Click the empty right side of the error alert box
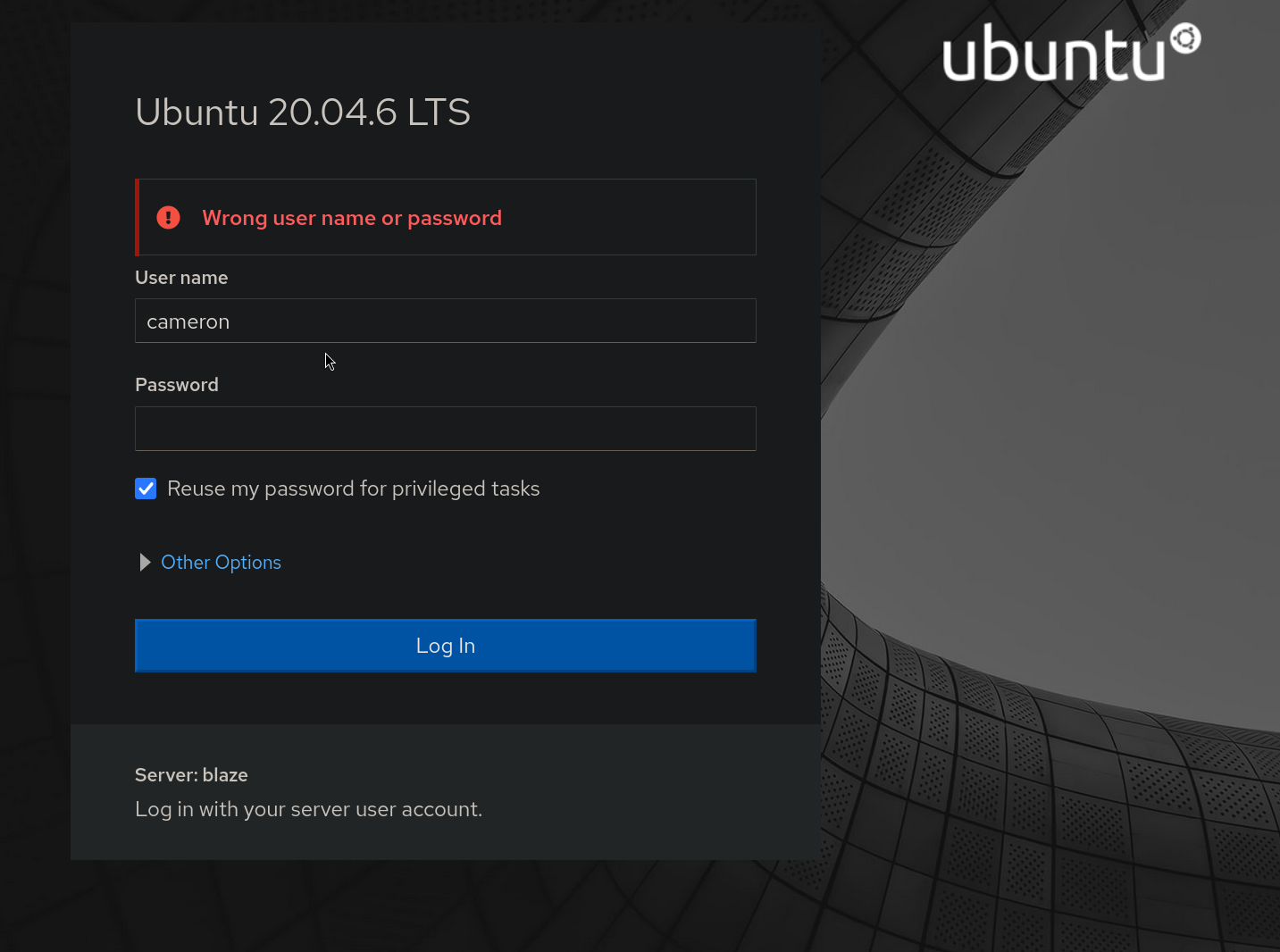 pos(643,218)
